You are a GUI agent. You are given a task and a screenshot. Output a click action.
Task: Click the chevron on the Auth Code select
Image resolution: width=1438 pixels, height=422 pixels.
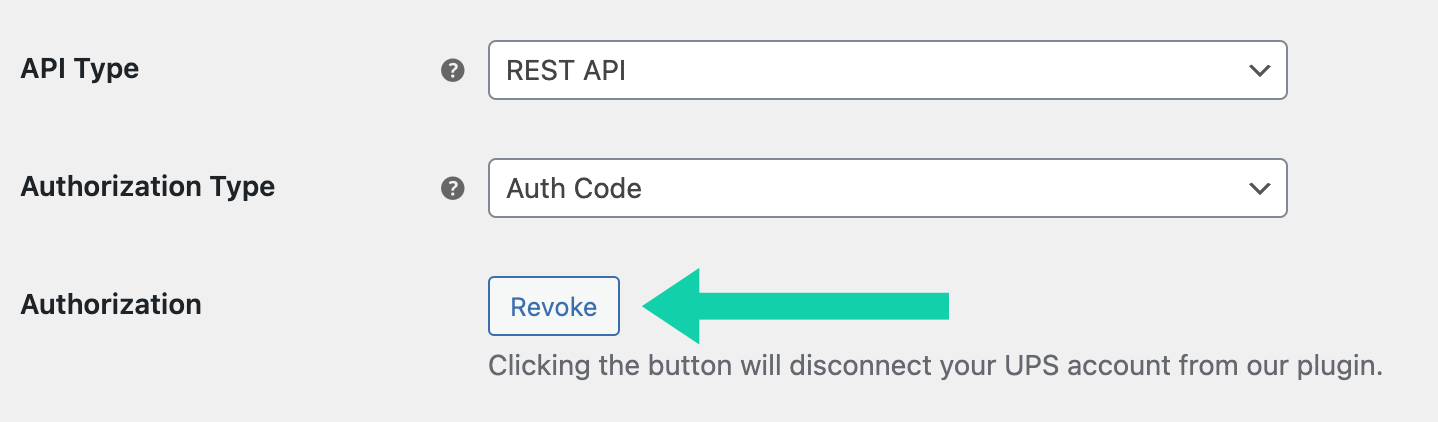pyautogui.click(x=1259, y=189)
